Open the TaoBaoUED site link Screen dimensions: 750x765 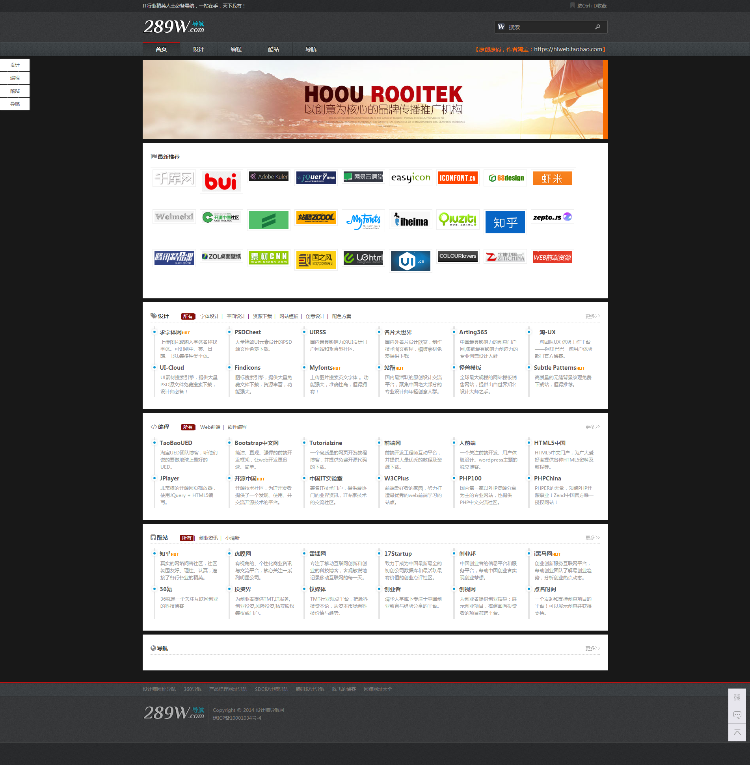coord(176,443)
